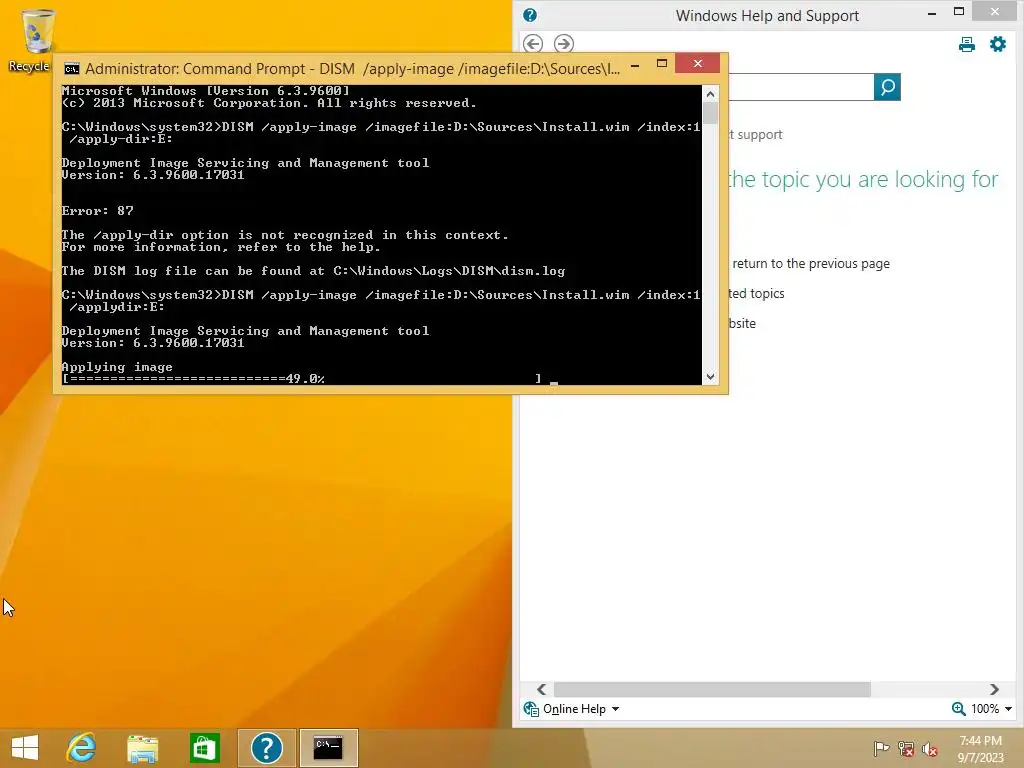Open File Explorer from the taskbar
This screenshot has height=768, width=1024.
coord(143,748)
